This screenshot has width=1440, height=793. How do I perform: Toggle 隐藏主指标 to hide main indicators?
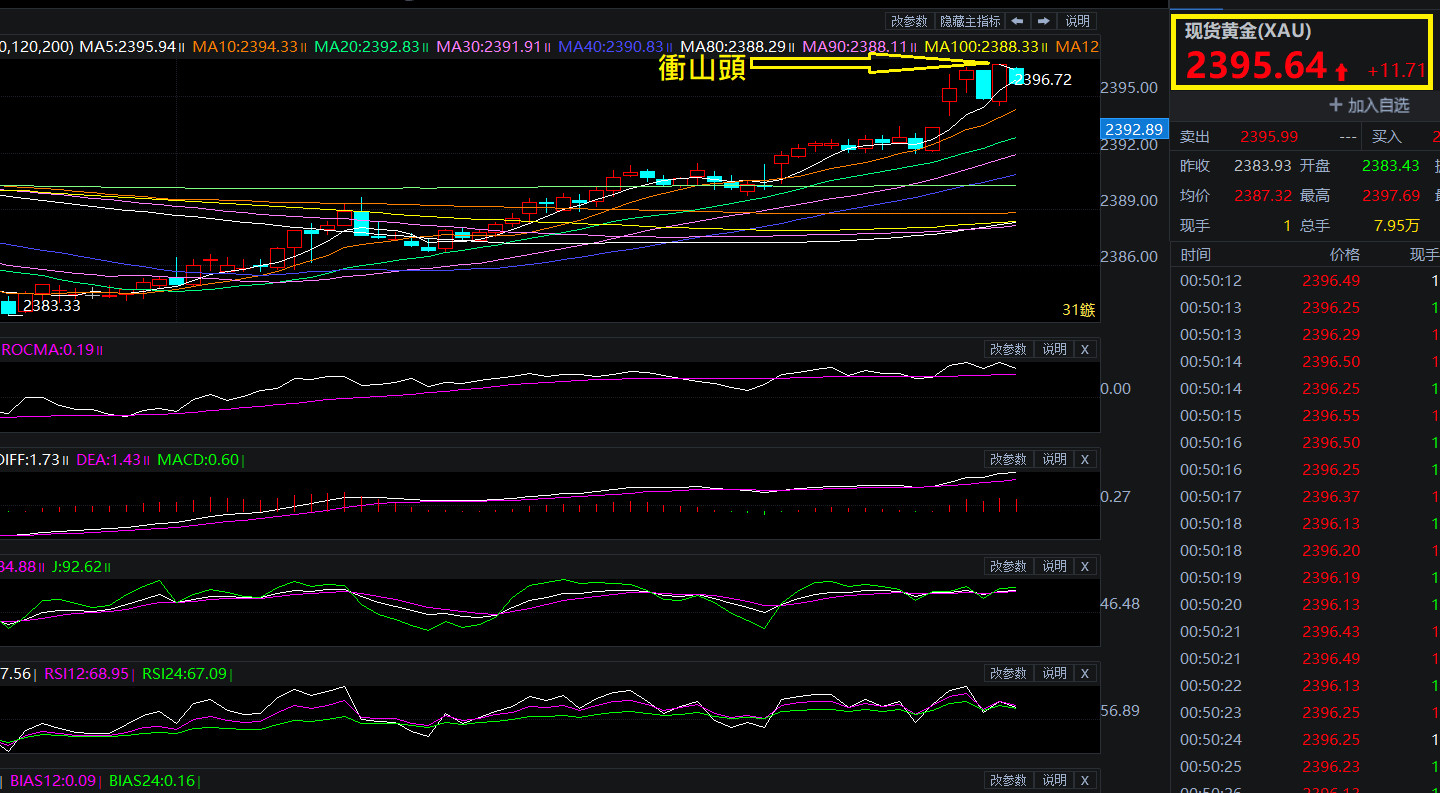[970, 21]
